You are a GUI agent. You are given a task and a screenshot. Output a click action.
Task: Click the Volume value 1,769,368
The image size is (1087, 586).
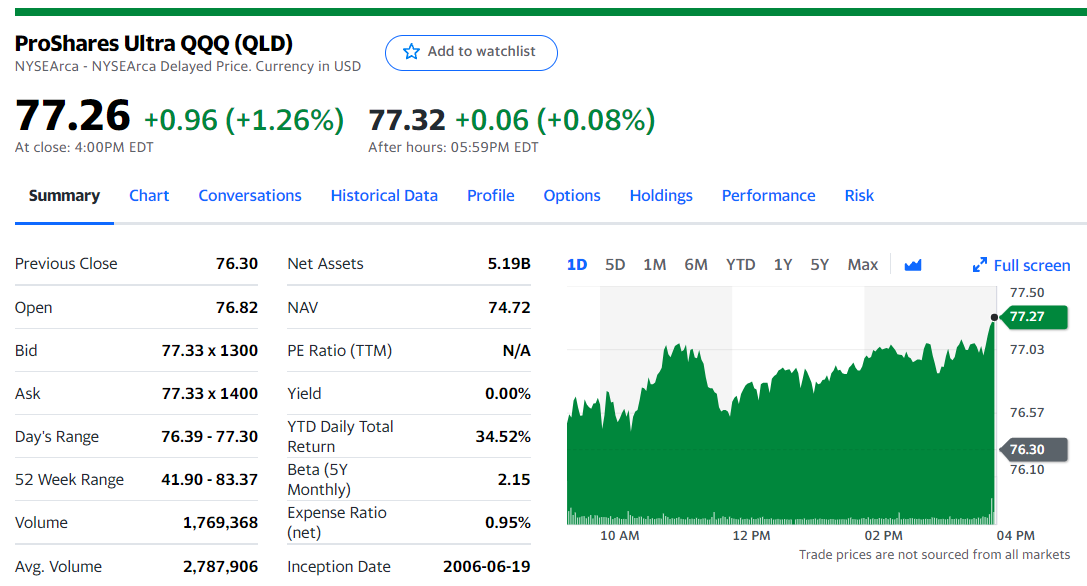220,523
